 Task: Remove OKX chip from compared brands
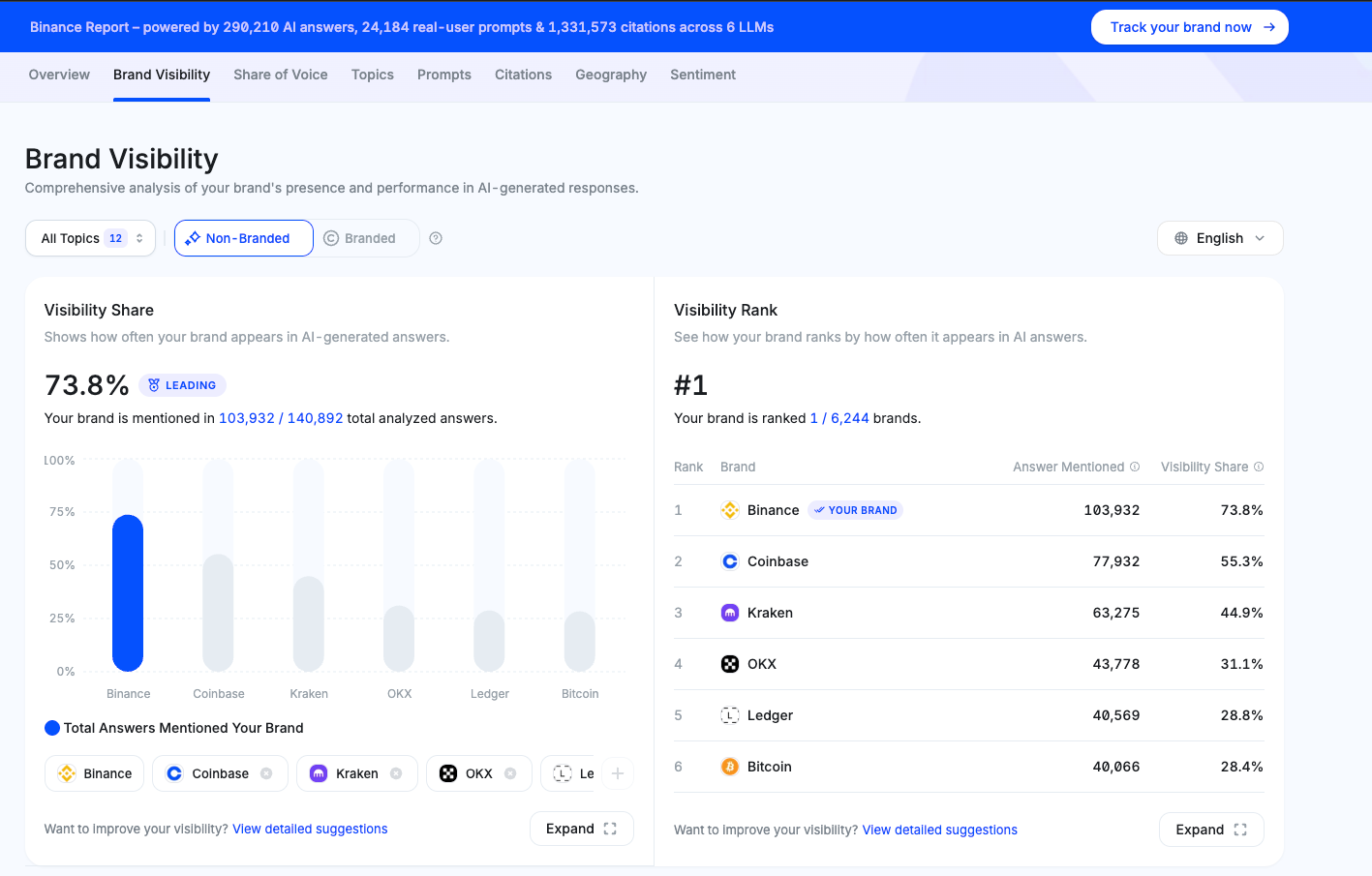[x=510, y=773]
